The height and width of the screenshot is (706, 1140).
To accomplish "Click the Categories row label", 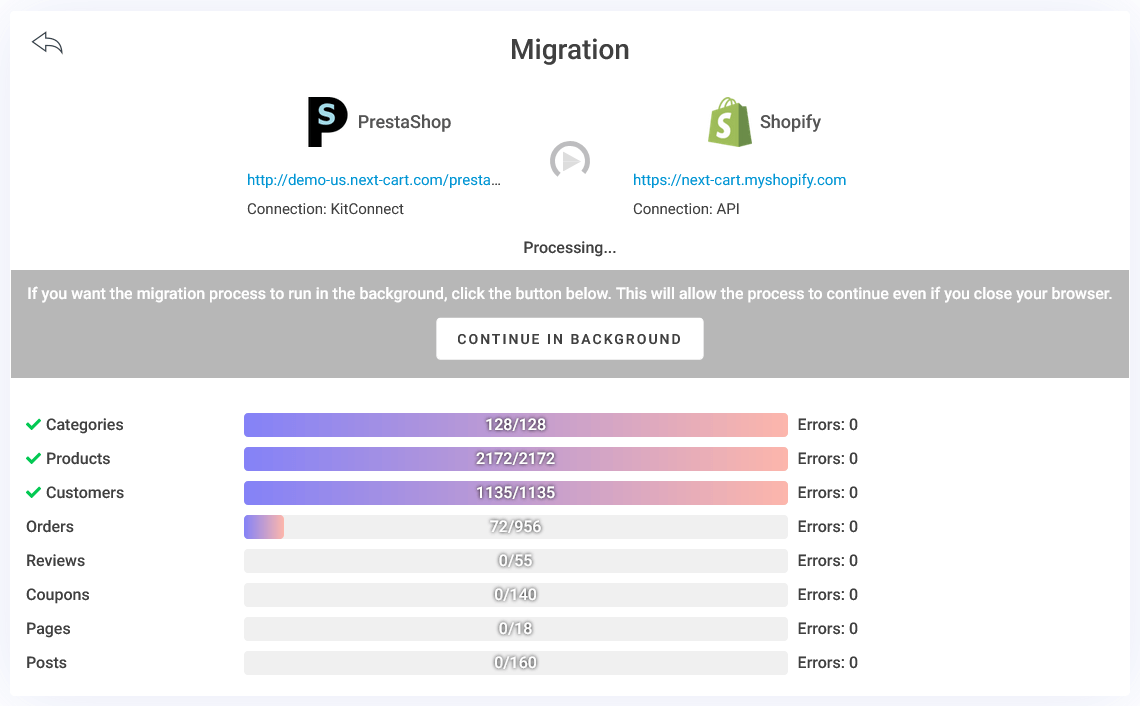I will (84, 425).
